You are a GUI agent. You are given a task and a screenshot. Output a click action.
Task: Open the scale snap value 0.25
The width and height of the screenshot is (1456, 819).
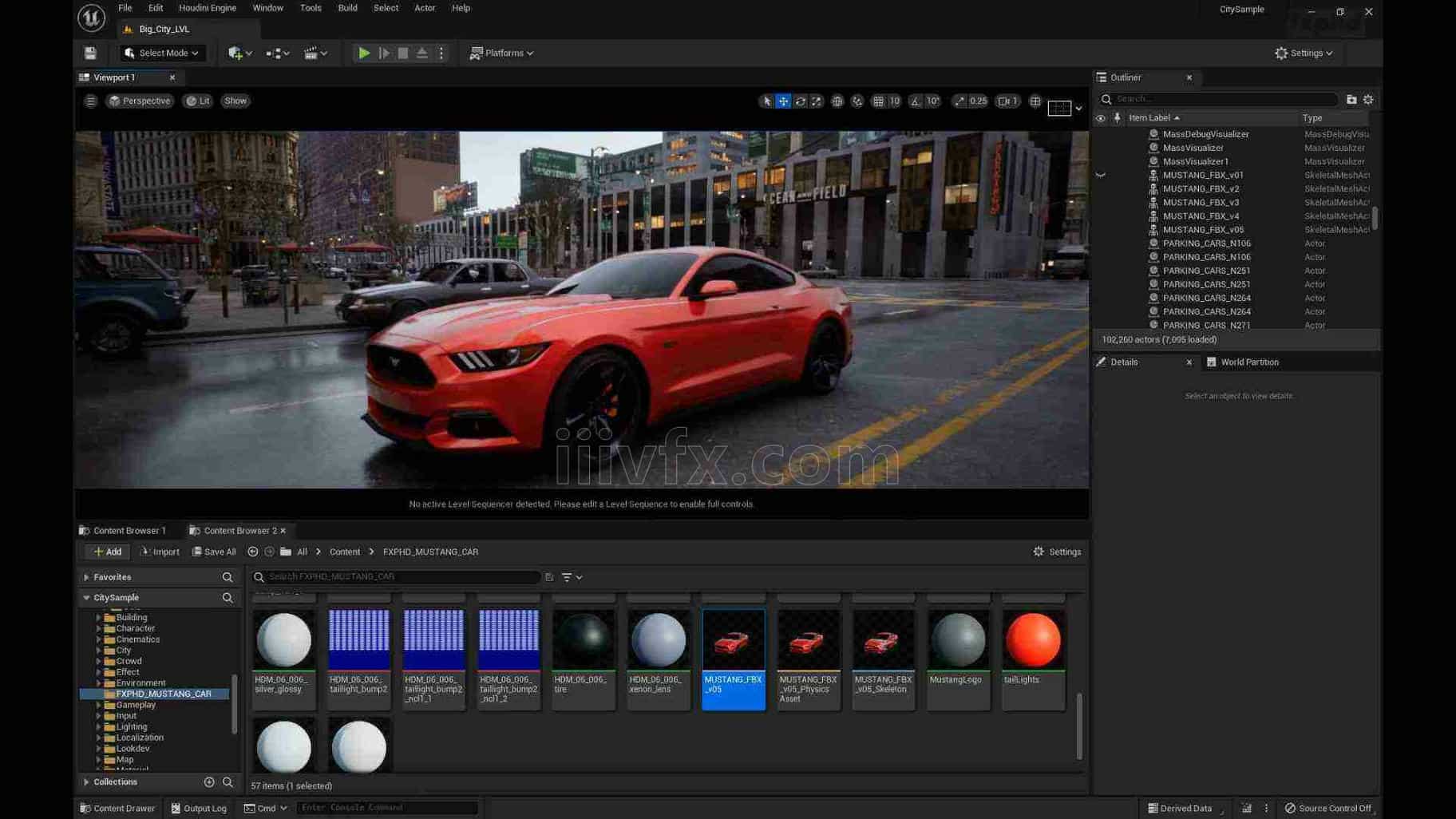978,101
